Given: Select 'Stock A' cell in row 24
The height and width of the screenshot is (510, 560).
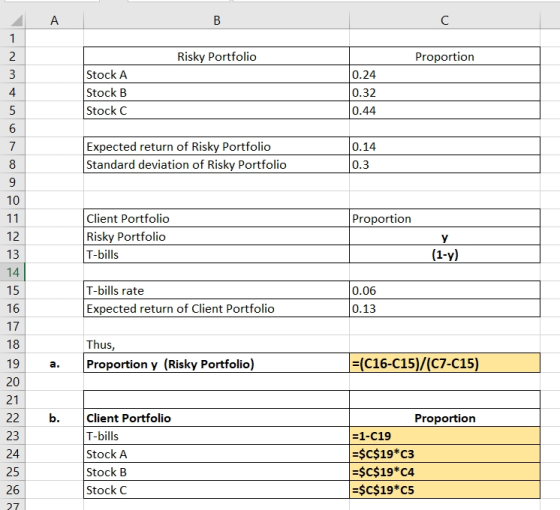Looking at the screenshot, I should 216,454.
